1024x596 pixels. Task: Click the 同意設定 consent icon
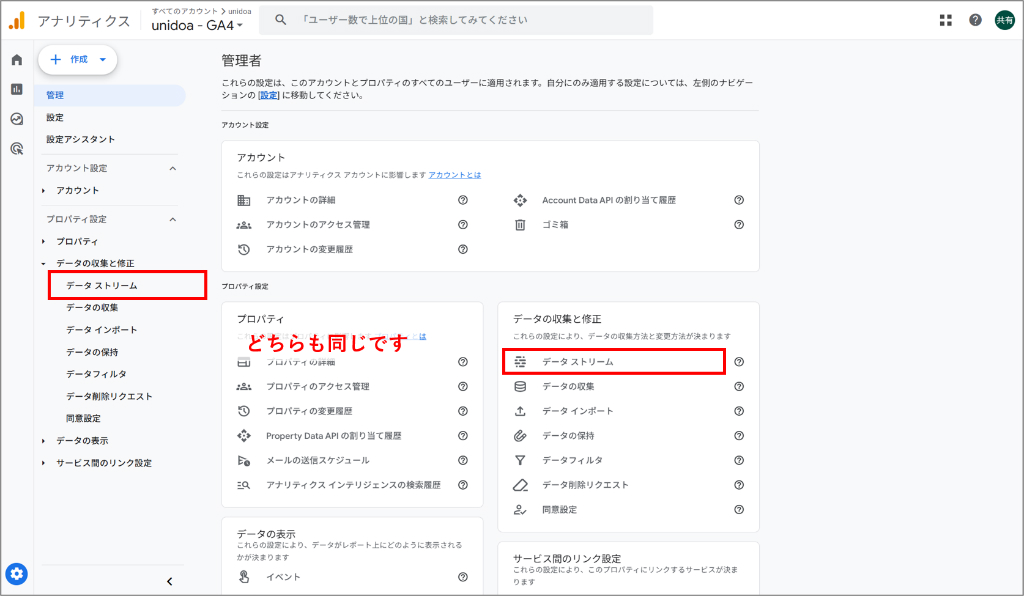click(x=520, y=510)
